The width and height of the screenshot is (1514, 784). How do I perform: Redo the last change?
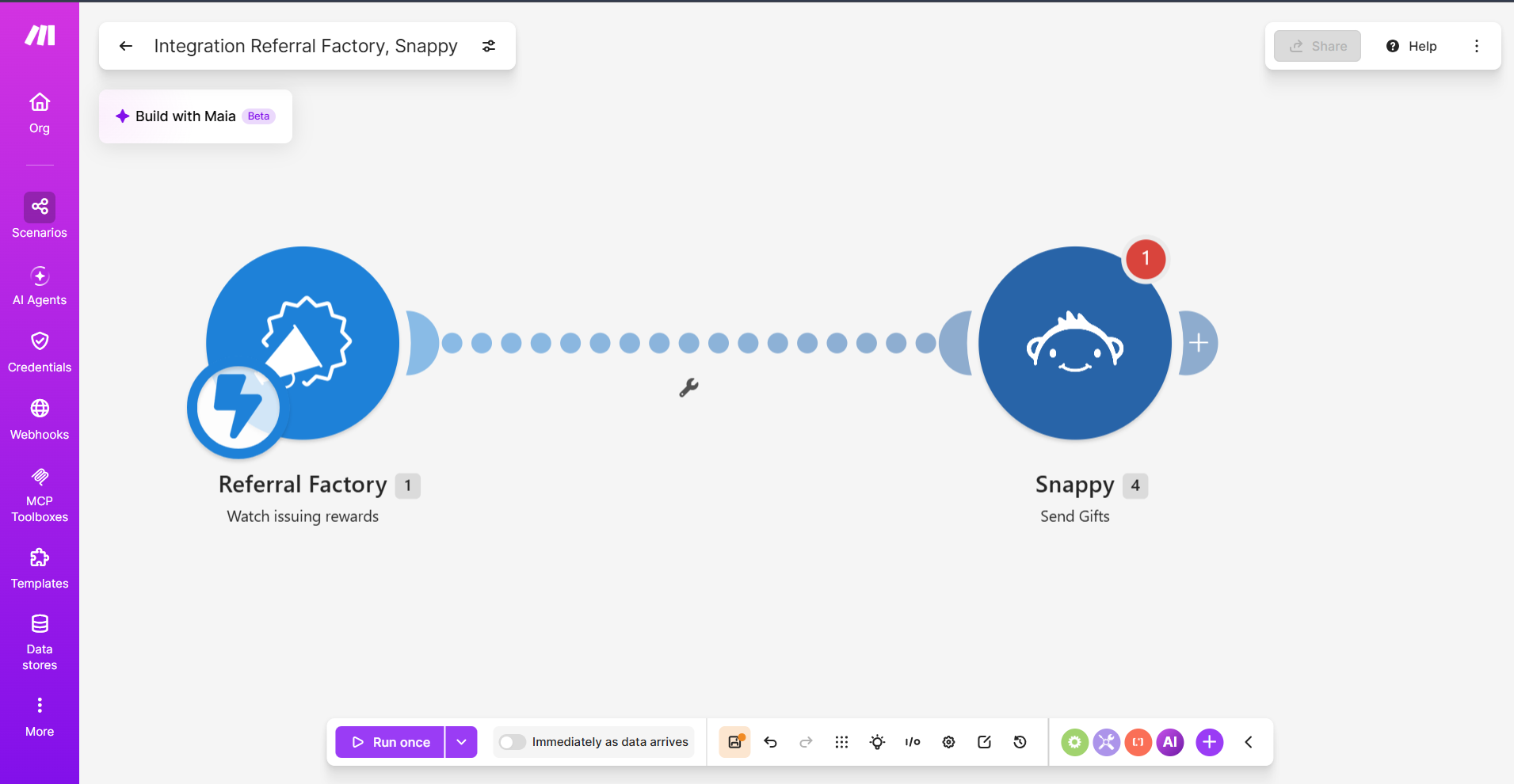[x=806, y=742]
